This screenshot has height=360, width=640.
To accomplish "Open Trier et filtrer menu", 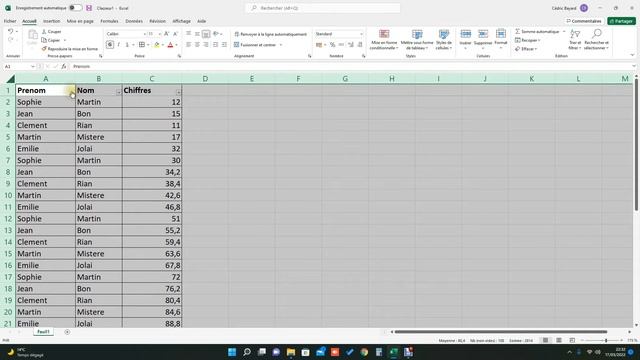I will (x=575, y=39).
